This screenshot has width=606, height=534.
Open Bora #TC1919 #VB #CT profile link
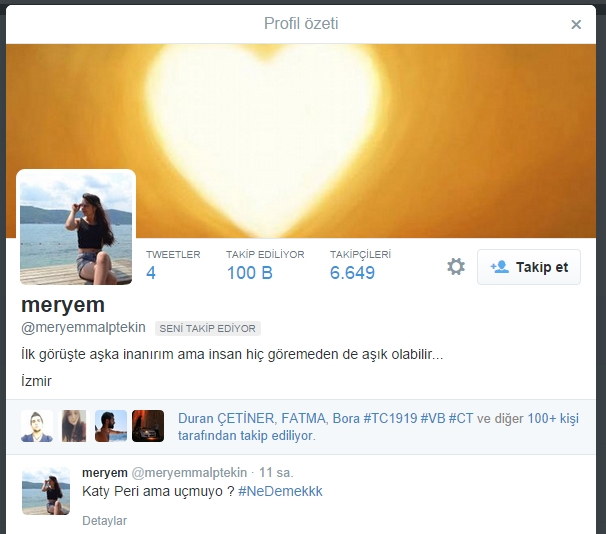pos(403,418)
